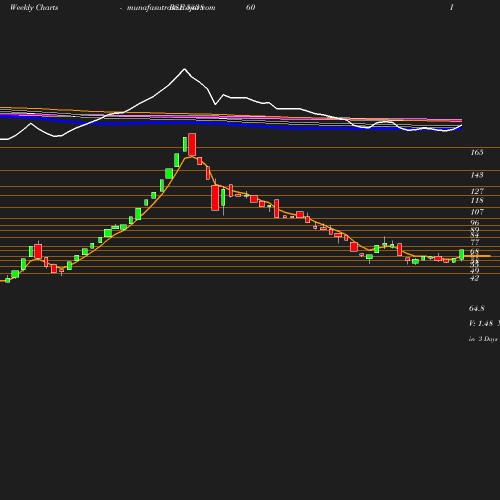Click the 'Weekly Charts' title text
The height and width of the screenshot is (500, 500).
[x=34, y=7]
